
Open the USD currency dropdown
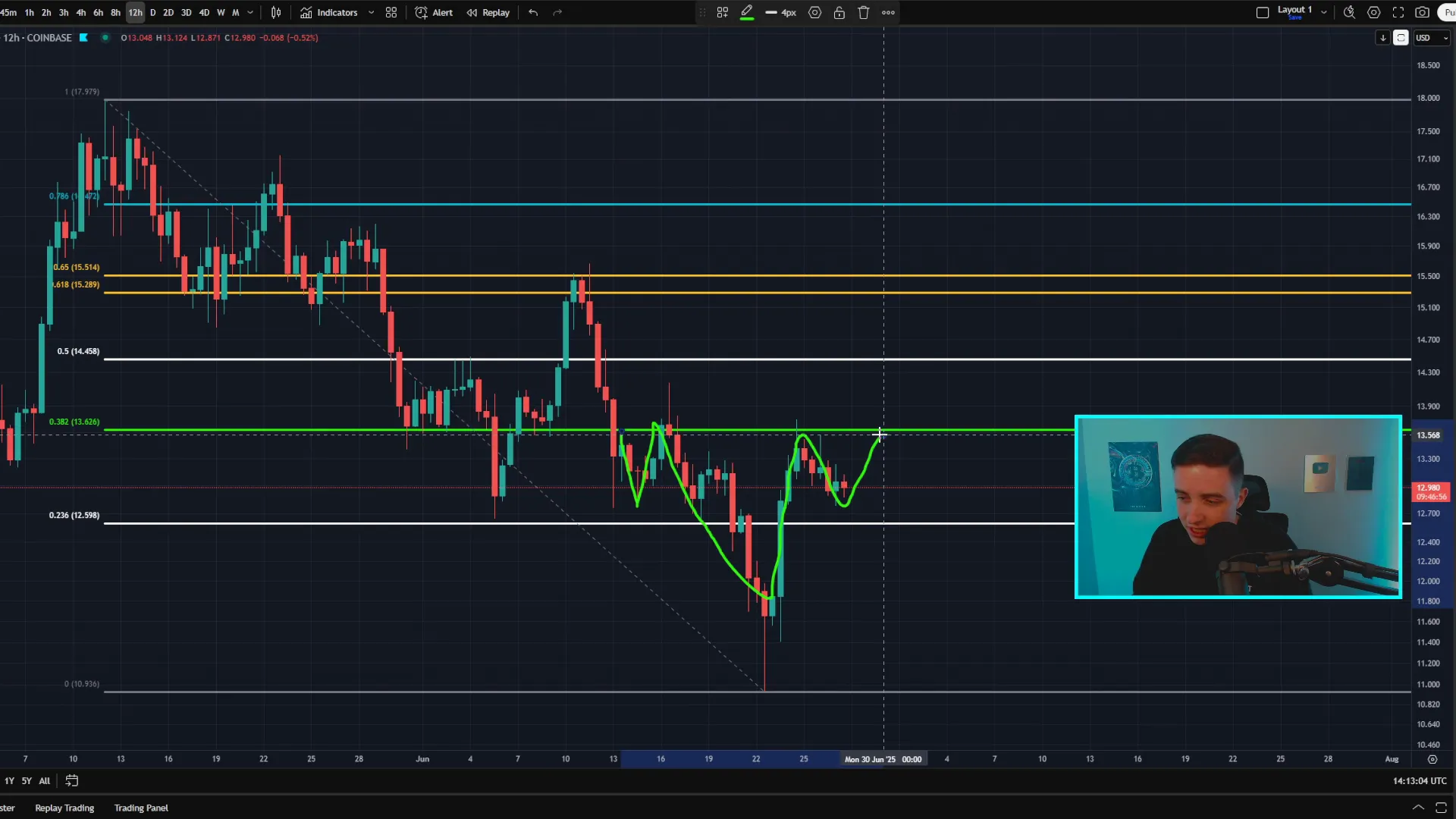[x=1432, y=38]
